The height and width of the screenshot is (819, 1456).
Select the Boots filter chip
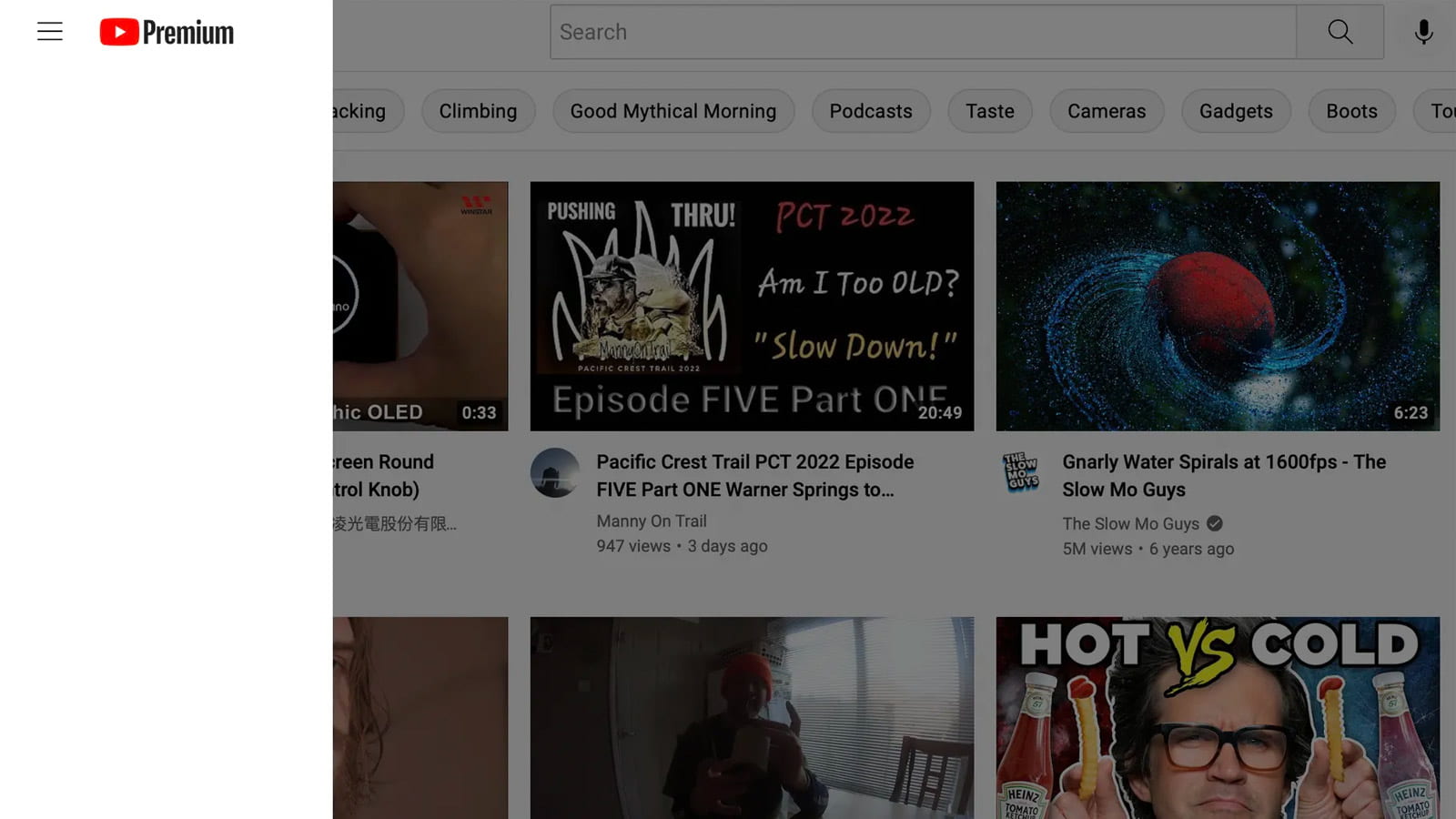point(1350,111)
